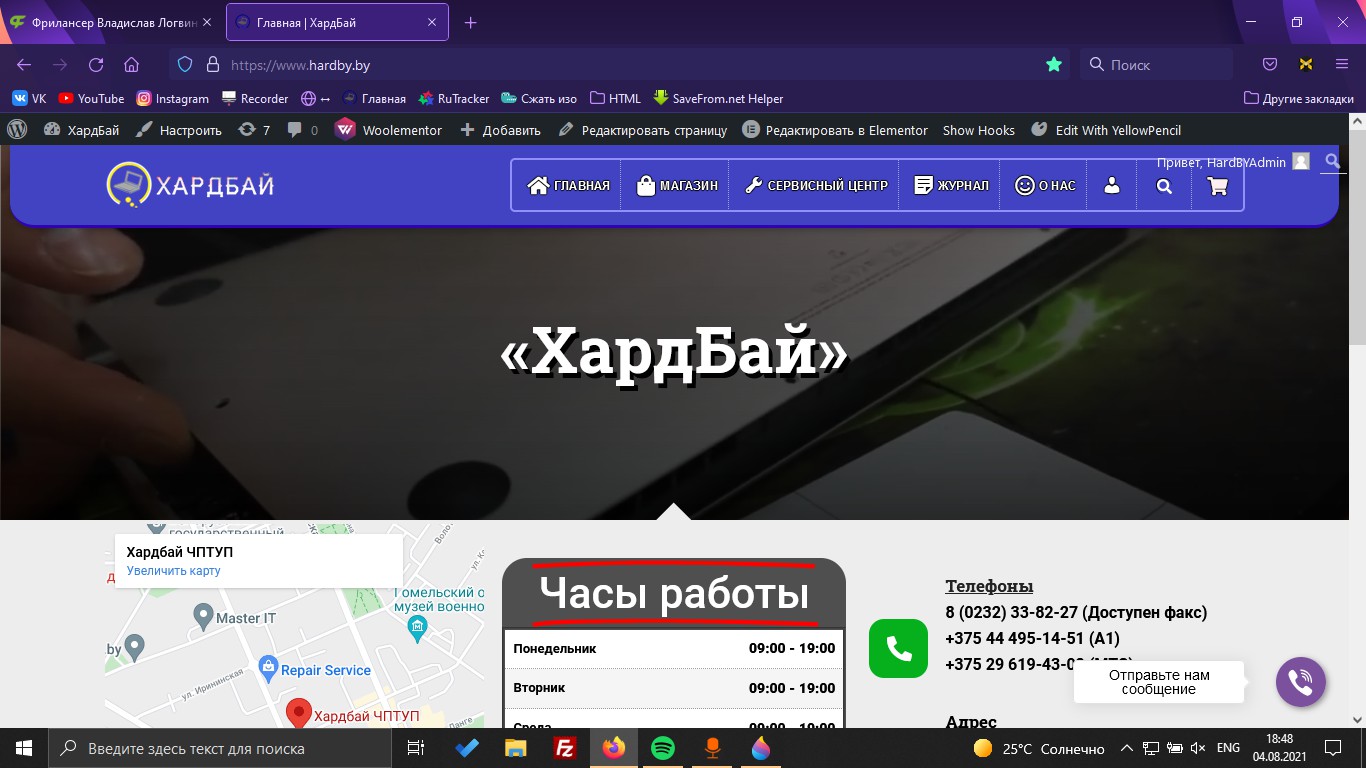Open the Firefox icon in the taskbar

coord(613,748)
